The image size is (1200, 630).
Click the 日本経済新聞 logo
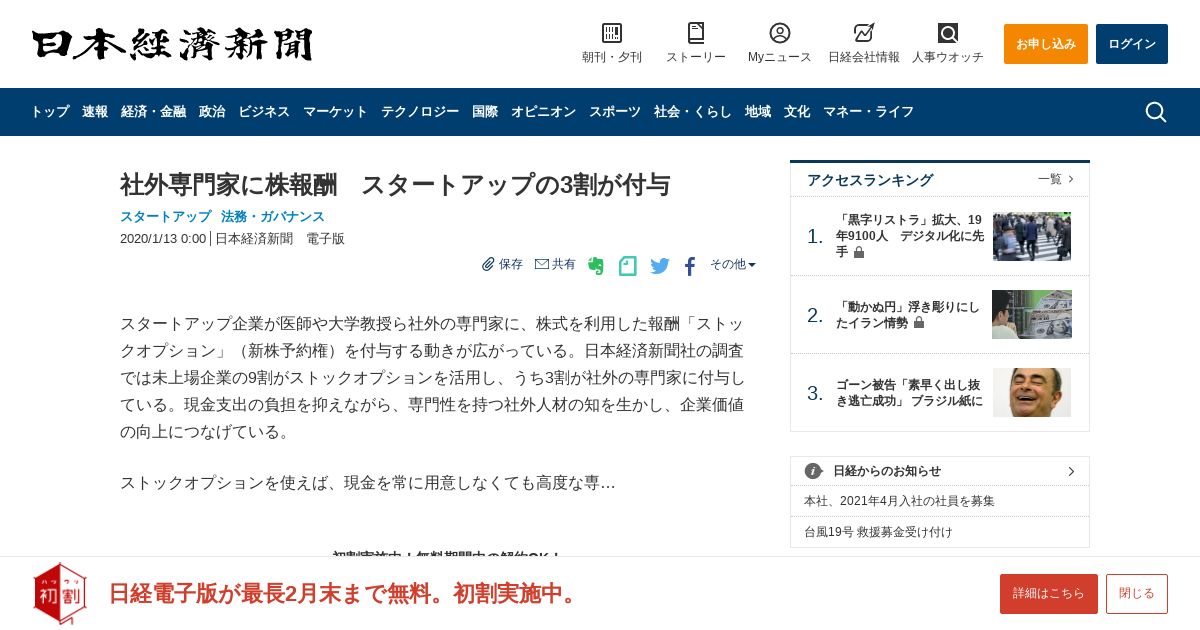pos(172,44)
